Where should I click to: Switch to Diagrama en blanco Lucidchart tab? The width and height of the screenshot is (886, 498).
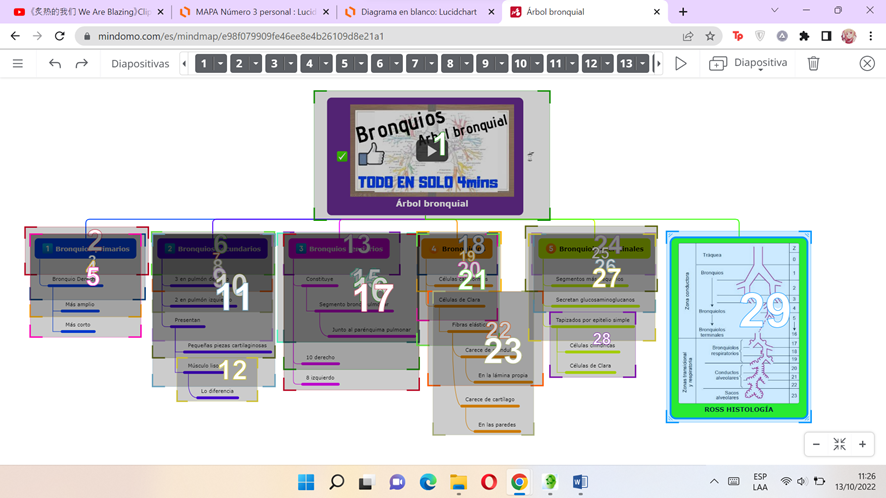click(x=419, y=12)
